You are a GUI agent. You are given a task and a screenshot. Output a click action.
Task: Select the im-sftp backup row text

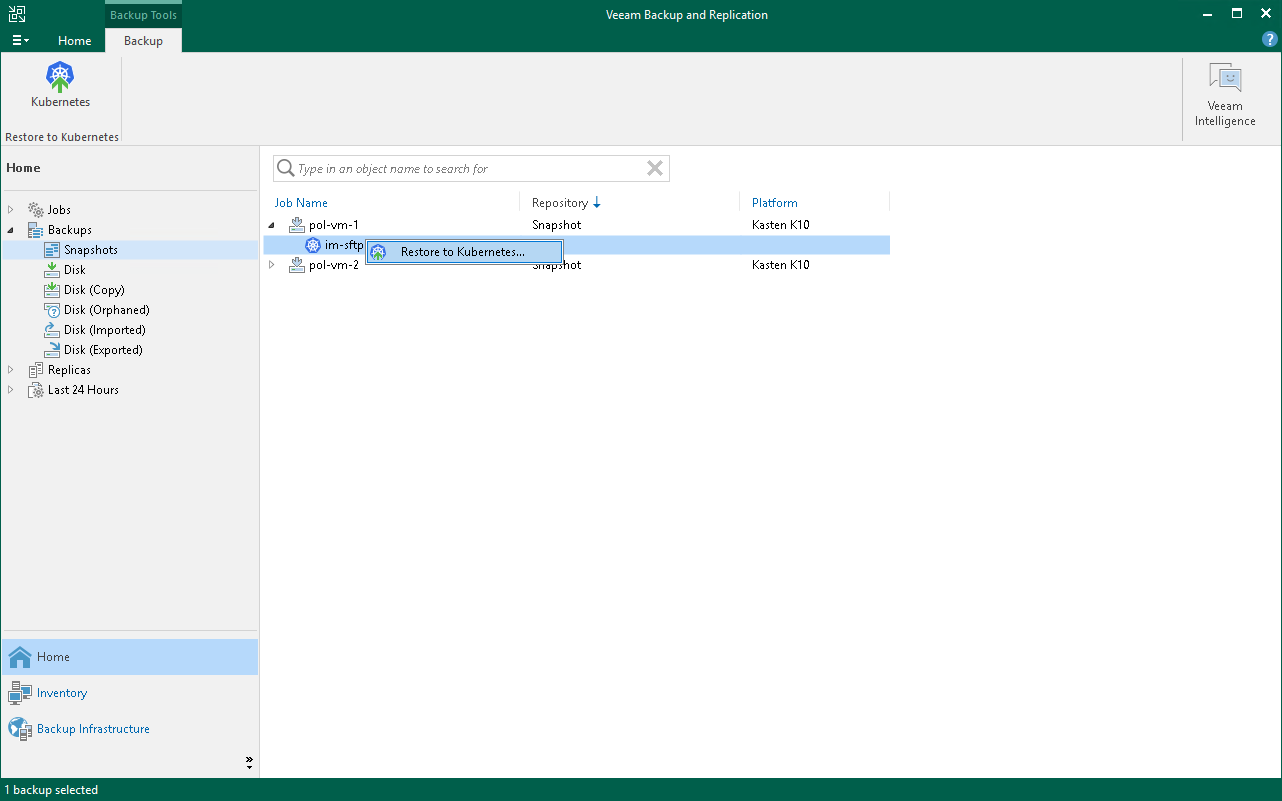(x=344, y=245)
